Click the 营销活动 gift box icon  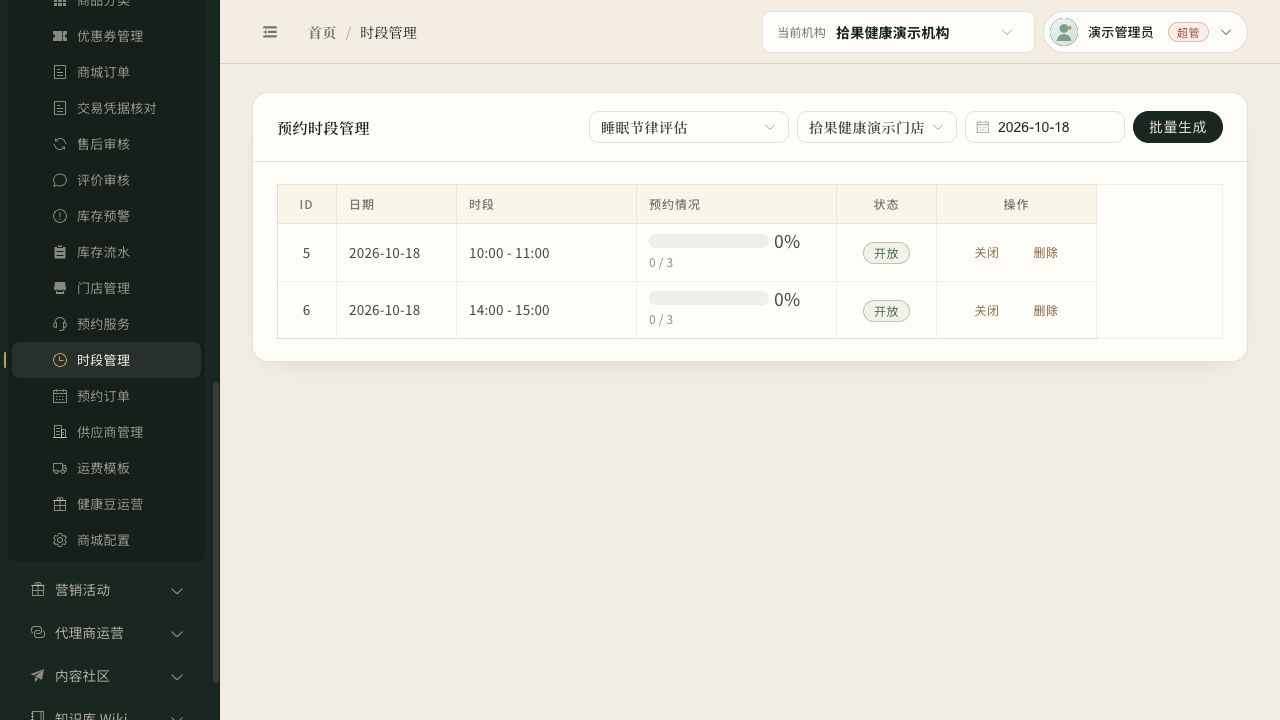(x=38, y=590)
